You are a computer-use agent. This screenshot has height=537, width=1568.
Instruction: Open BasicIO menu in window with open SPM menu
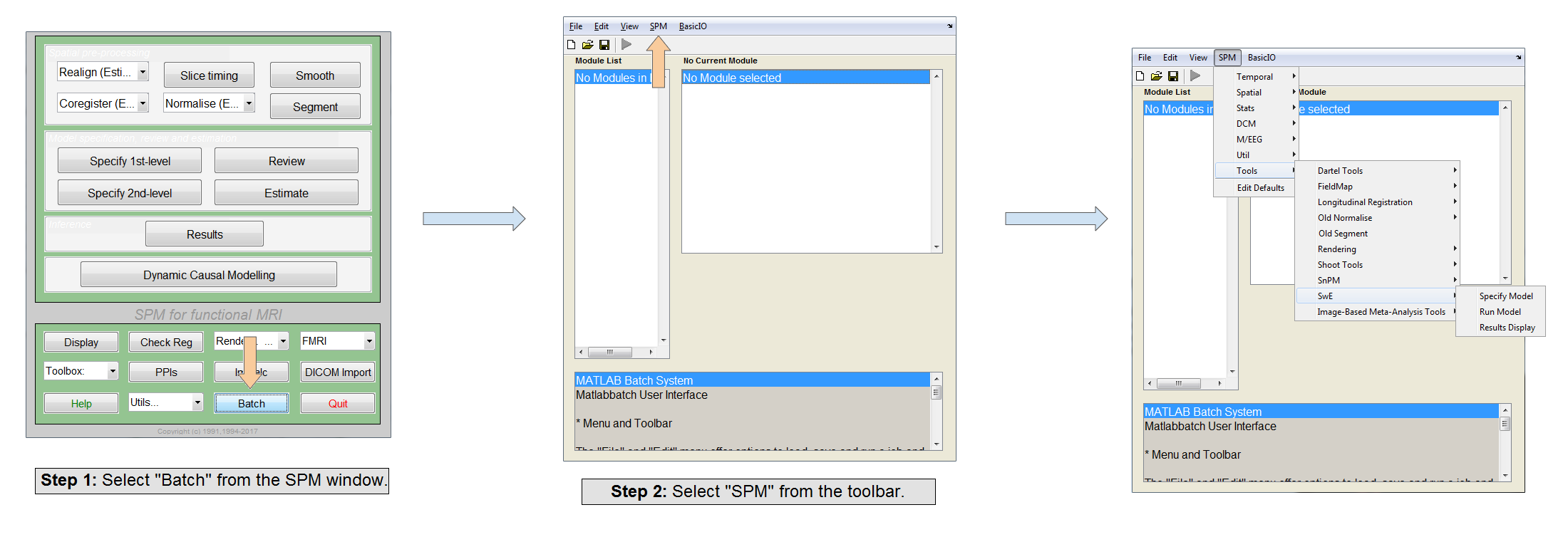tap(1262, 58)
